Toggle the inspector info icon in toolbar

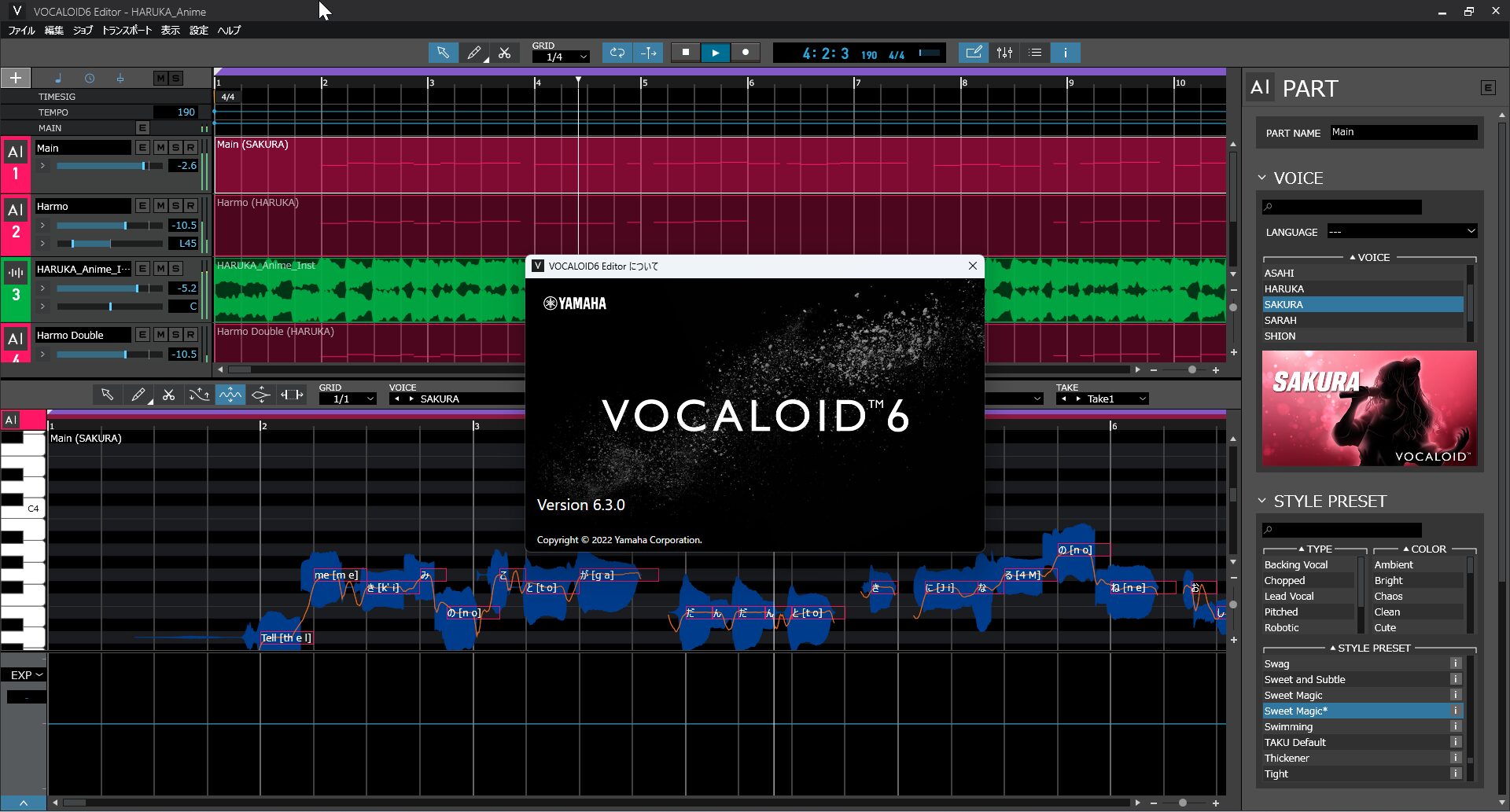(1066, 53)
